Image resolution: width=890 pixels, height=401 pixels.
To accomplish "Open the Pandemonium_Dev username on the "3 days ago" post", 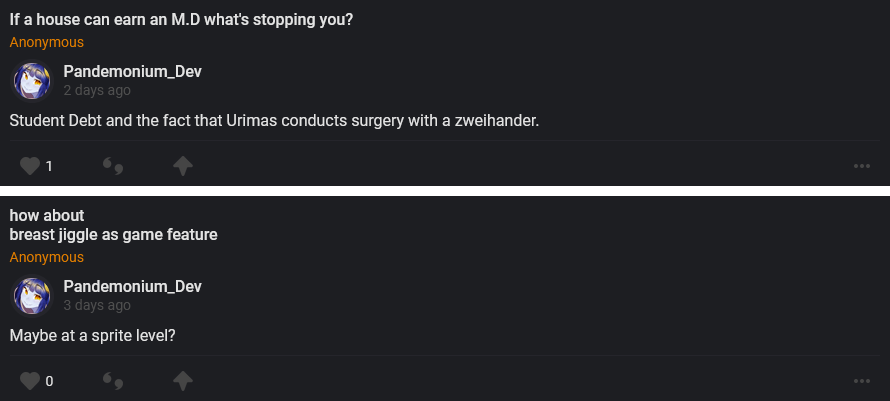I will 132,287.
